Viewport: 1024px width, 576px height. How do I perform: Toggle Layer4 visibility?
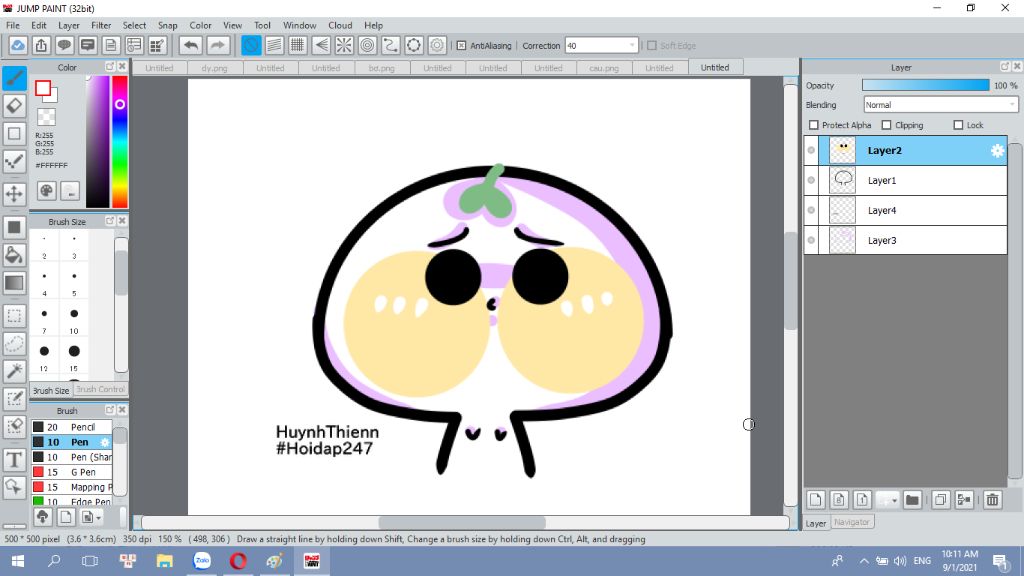tap(811, 210)
